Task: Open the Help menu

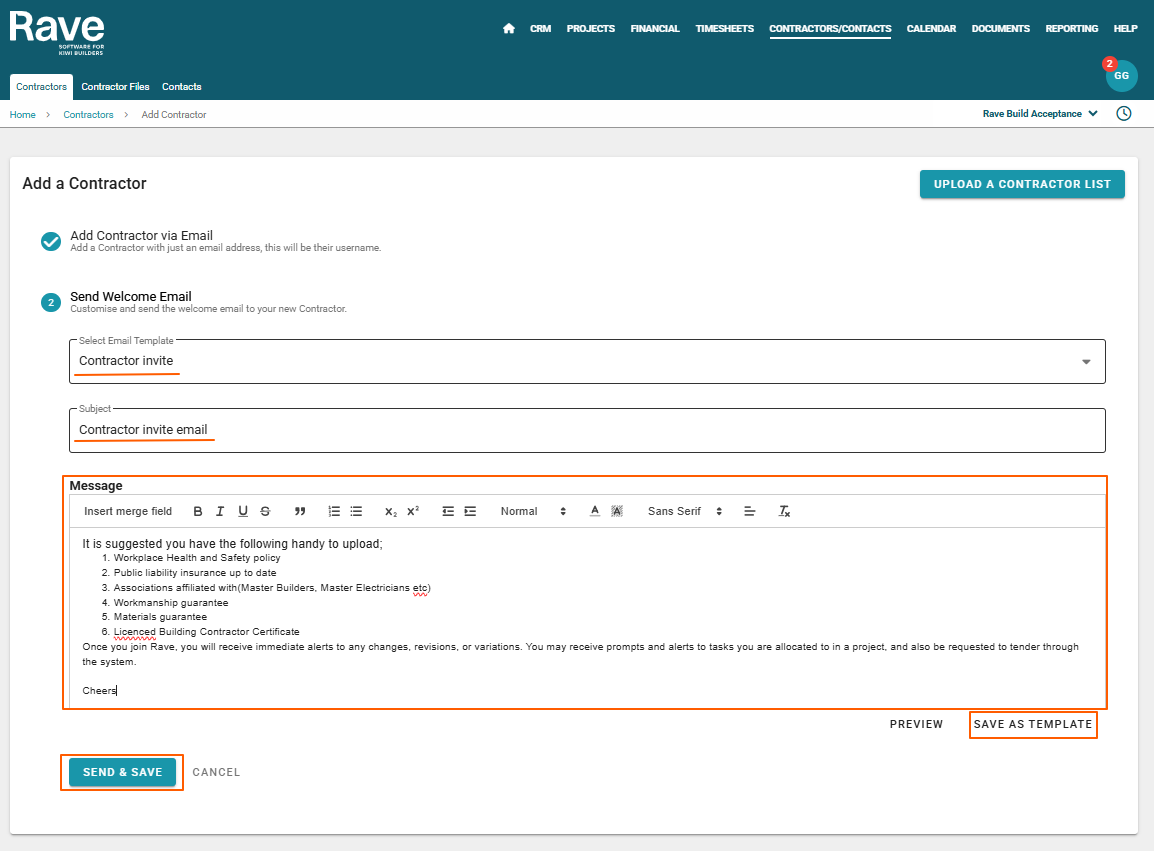Action: click(1125, 29)
